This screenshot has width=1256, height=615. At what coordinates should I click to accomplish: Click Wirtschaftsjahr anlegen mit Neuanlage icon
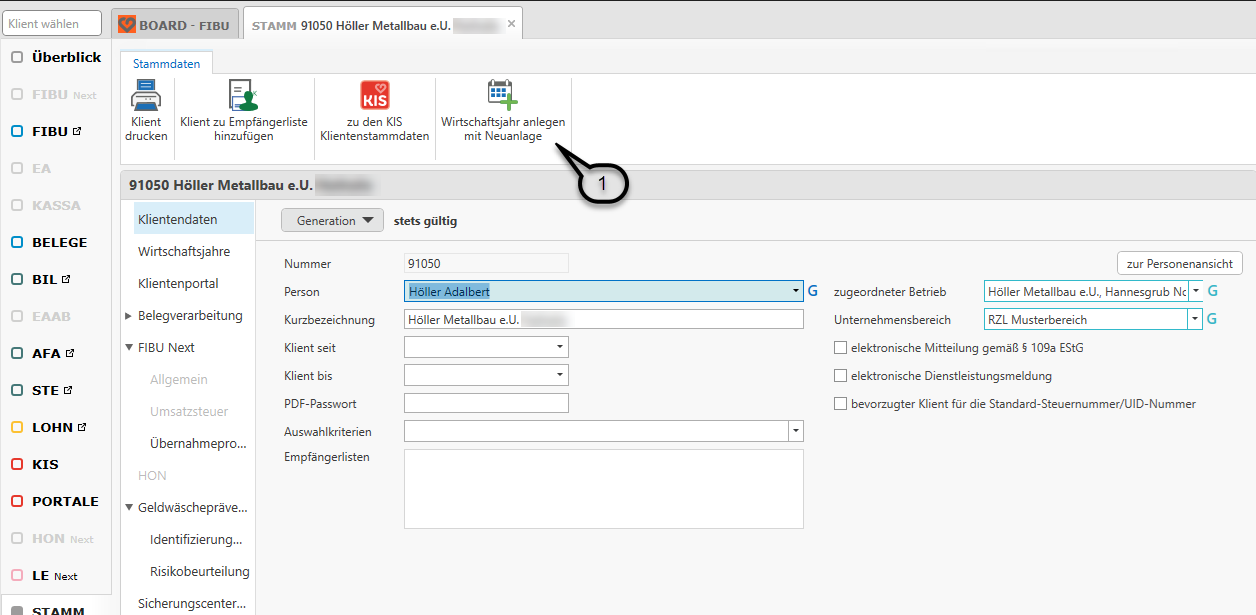coord(502,95)
